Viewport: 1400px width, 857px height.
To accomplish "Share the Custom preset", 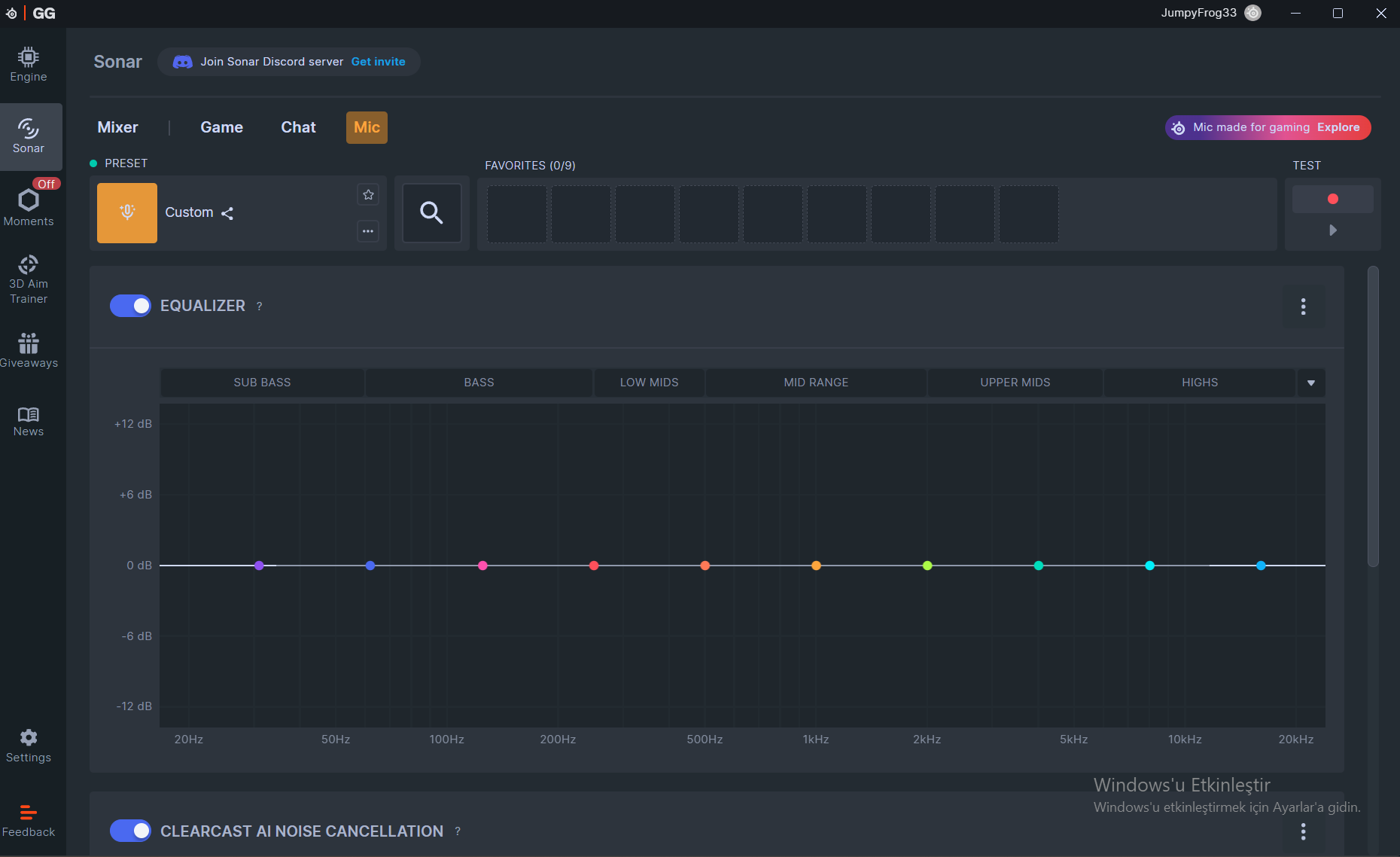I will [x=227, y=214].
